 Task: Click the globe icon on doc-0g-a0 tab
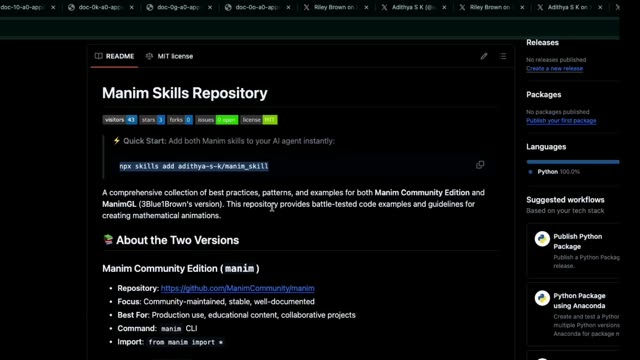coord(150,7)
